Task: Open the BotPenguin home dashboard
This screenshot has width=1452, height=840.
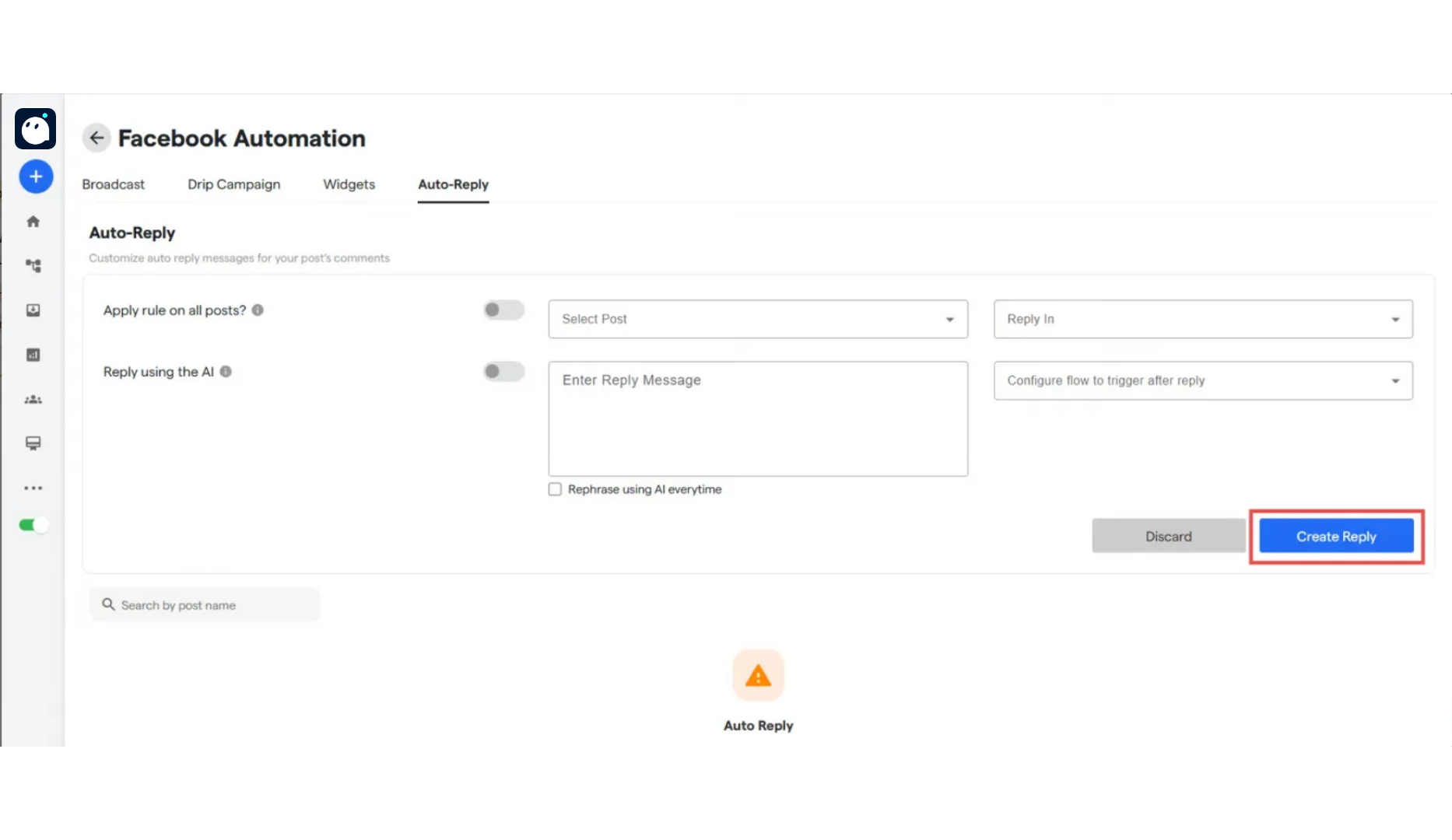Action: point(33,222)
